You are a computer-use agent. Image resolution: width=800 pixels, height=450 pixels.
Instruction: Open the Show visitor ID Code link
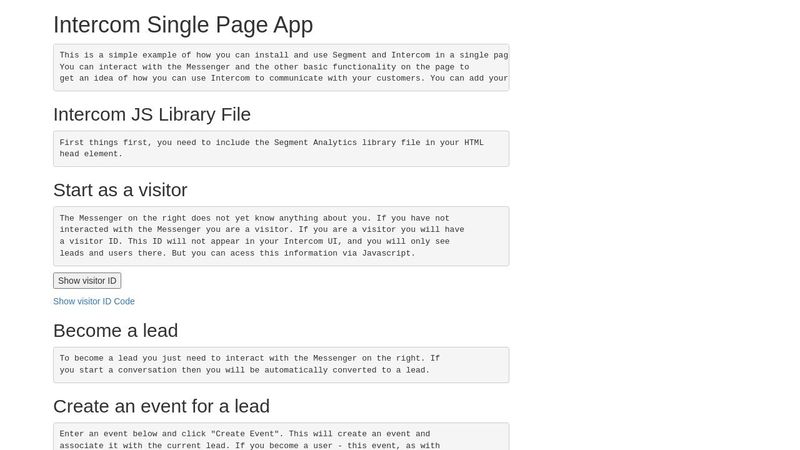pos(94,301)
